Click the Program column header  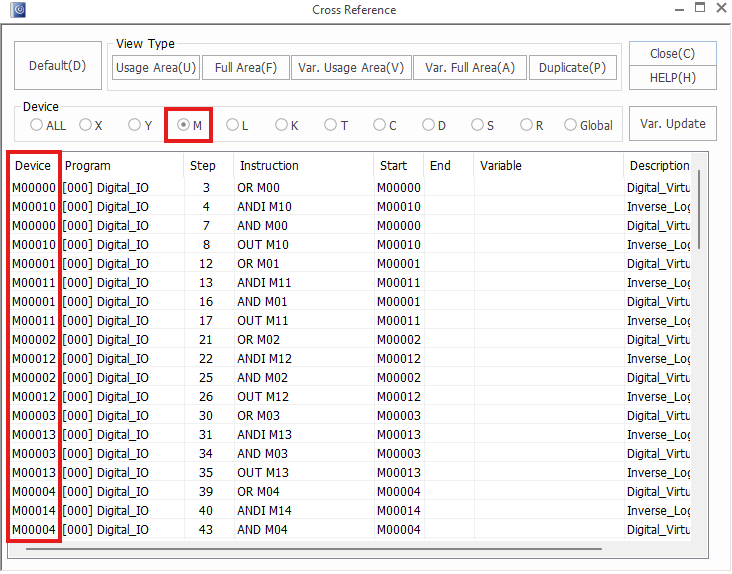tap(87, 165)
